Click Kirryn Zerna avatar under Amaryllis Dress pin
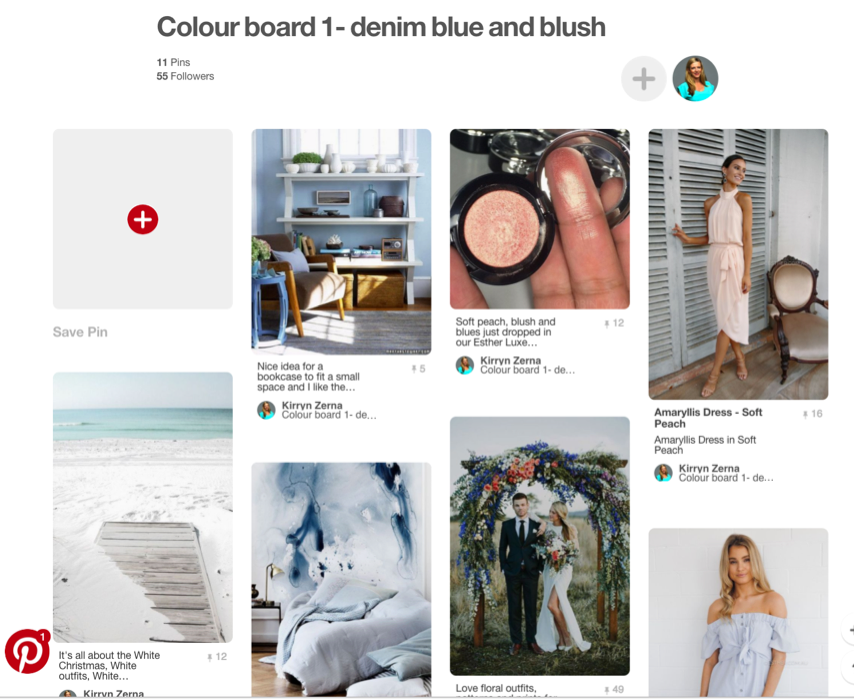This screenshot has height=699, width=854. (x=663, y=472)
